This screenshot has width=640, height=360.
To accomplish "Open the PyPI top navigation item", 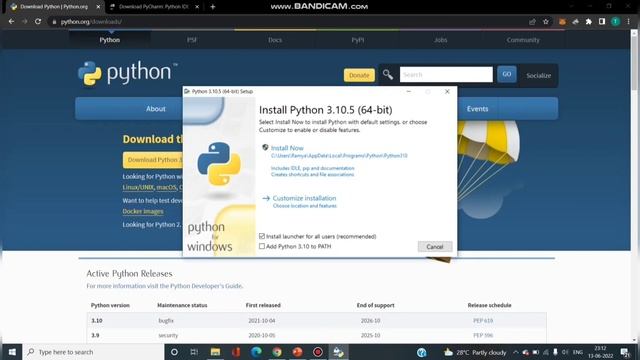I will pos(358,40).
